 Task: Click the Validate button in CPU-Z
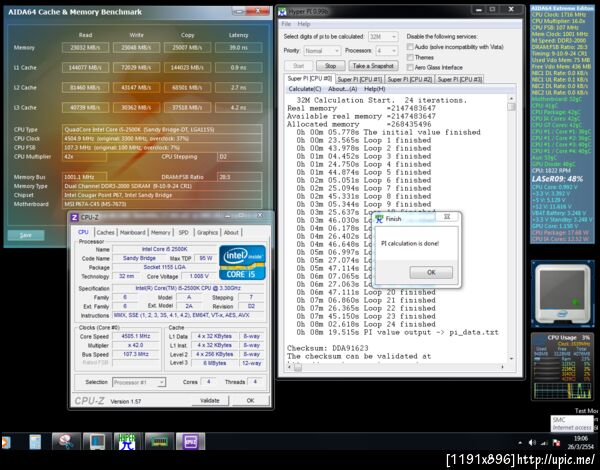point(210,400)
